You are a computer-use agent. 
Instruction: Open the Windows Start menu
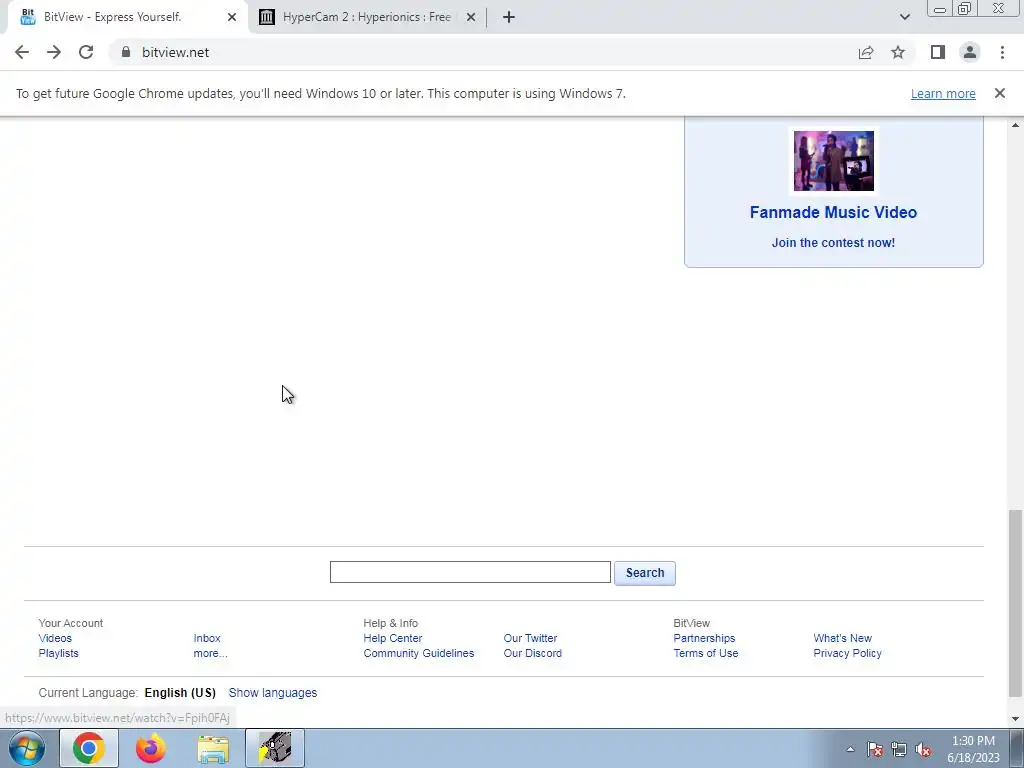pyautogui.click(x=27, y=748)
